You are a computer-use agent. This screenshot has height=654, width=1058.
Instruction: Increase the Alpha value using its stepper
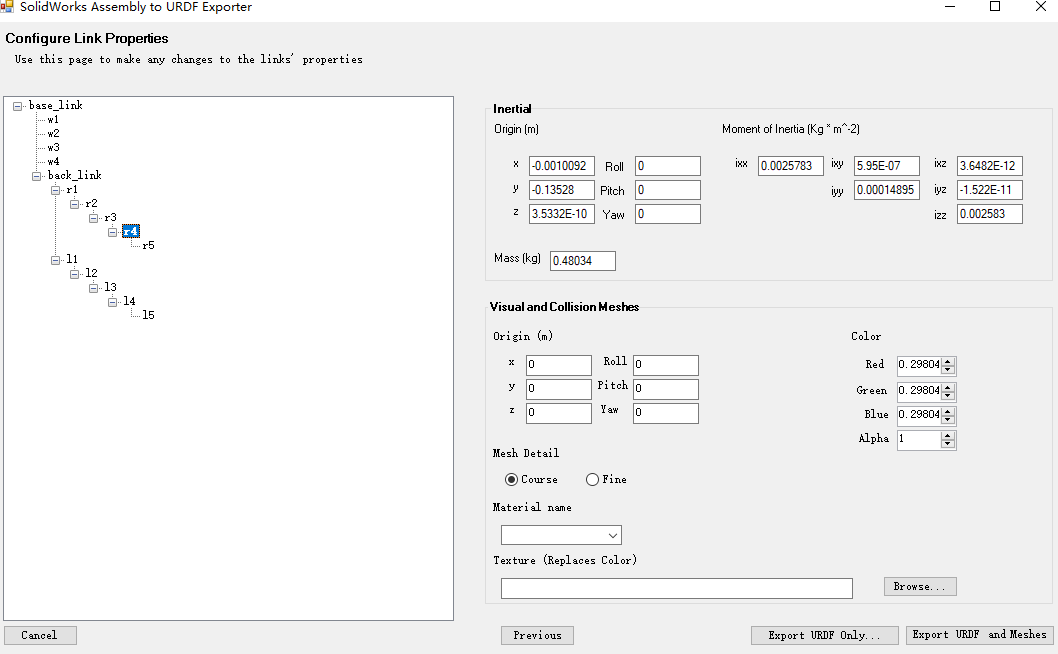(948, 435)
